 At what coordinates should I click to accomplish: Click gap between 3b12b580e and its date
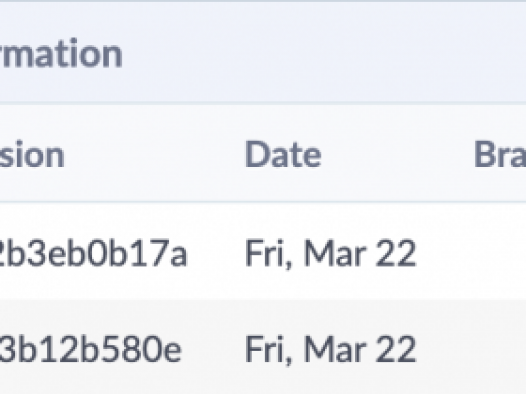pos(213,349)
